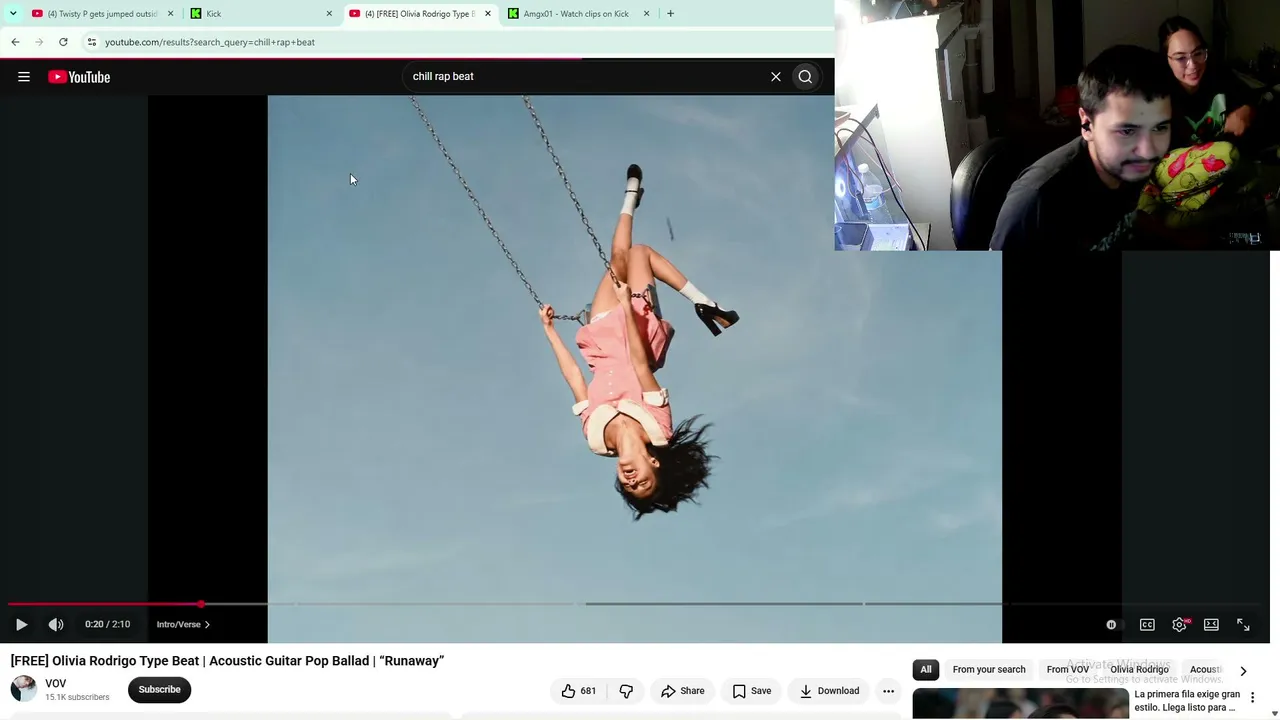This screenshot has height=720, width=1280.
Task: Select the 'Olivia Rodrigo' chip
Action: pyautogui.click(x=1139, y=669)
